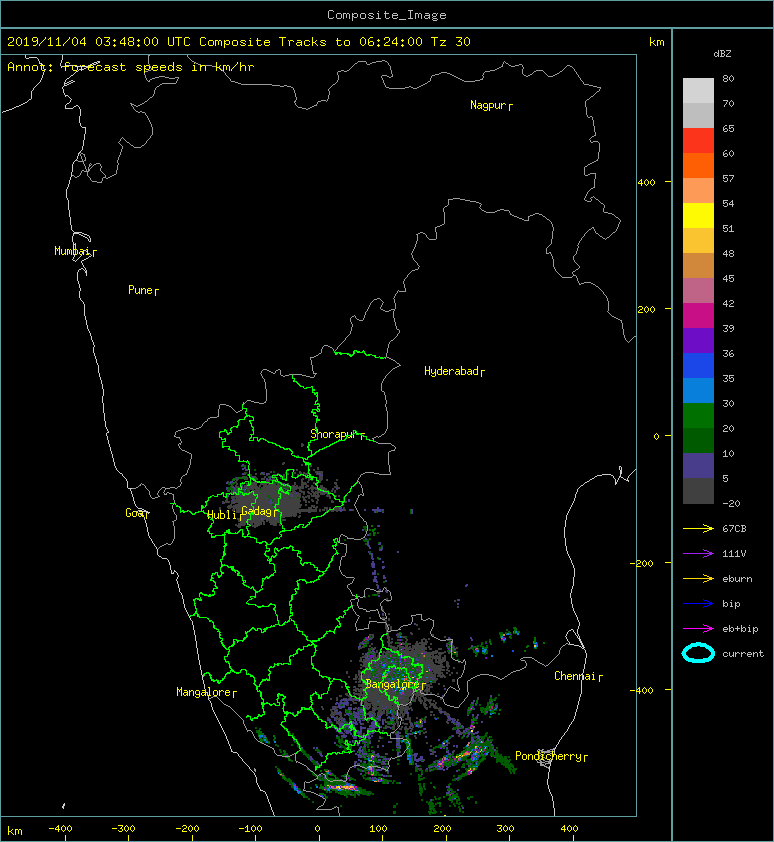The width and height of the screenshot is (774, 842).
Task: Click the Composite_Image title text
Action: (387, 15)
